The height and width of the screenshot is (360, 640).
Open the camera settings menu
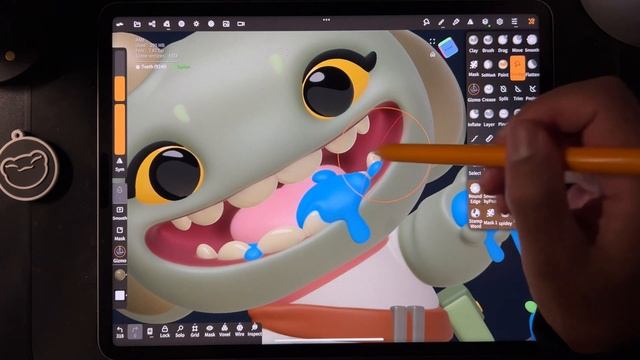coord(241,24)
